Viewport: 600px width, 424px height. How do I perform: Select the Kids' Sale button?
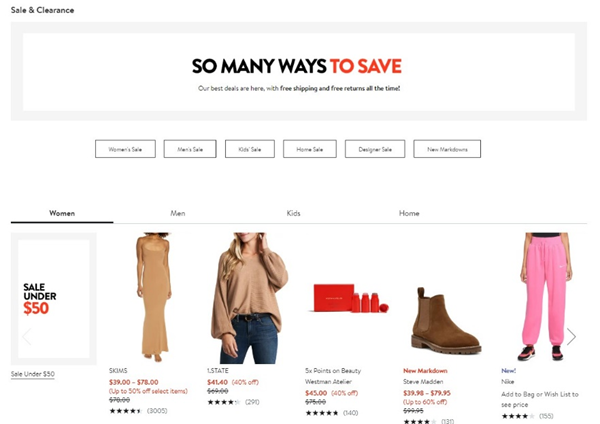pos(249,149)
